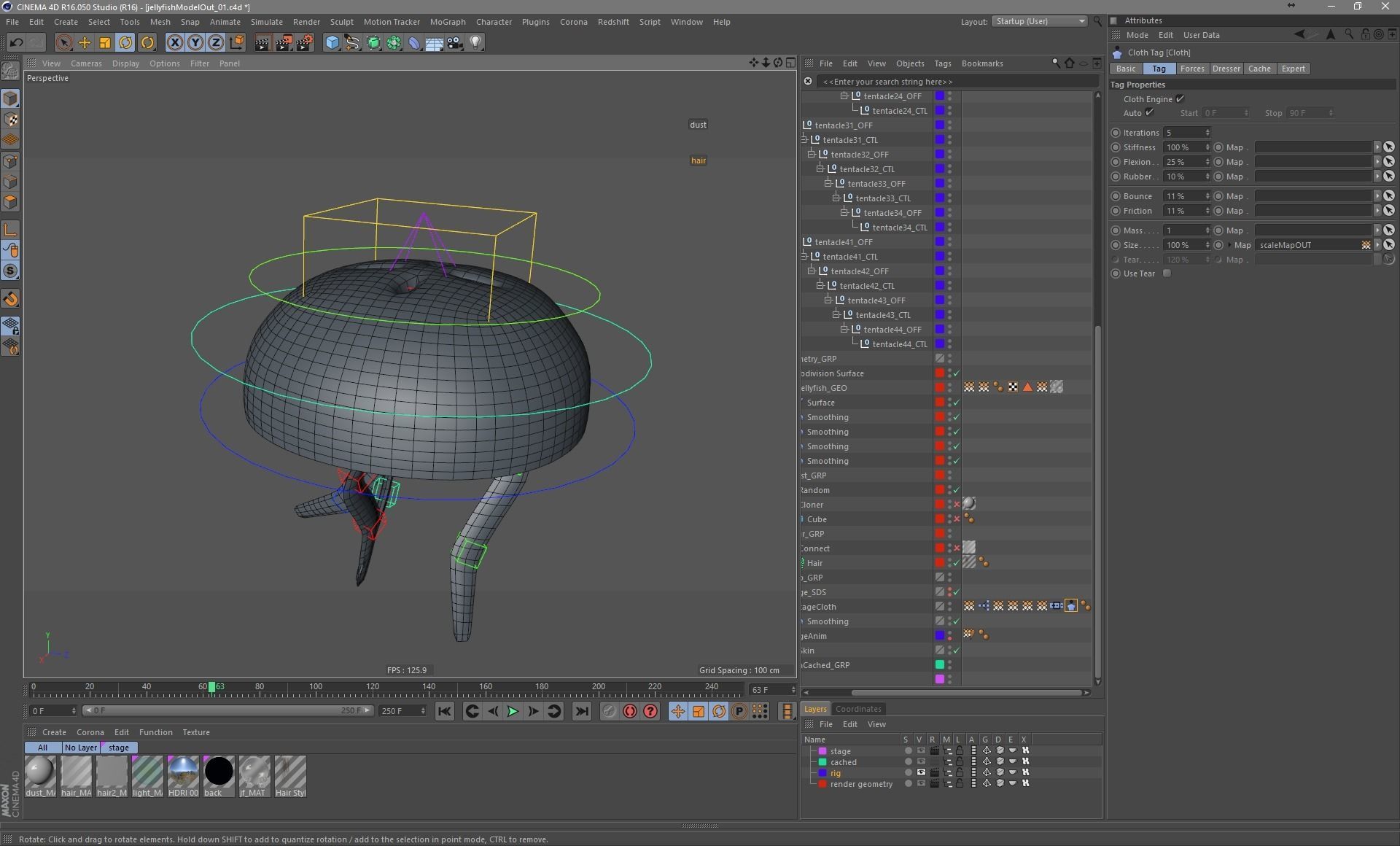This screenshot has width=1400, height=846.
Task: Open viewport Cameras menu
Action: tap(86, 63)
